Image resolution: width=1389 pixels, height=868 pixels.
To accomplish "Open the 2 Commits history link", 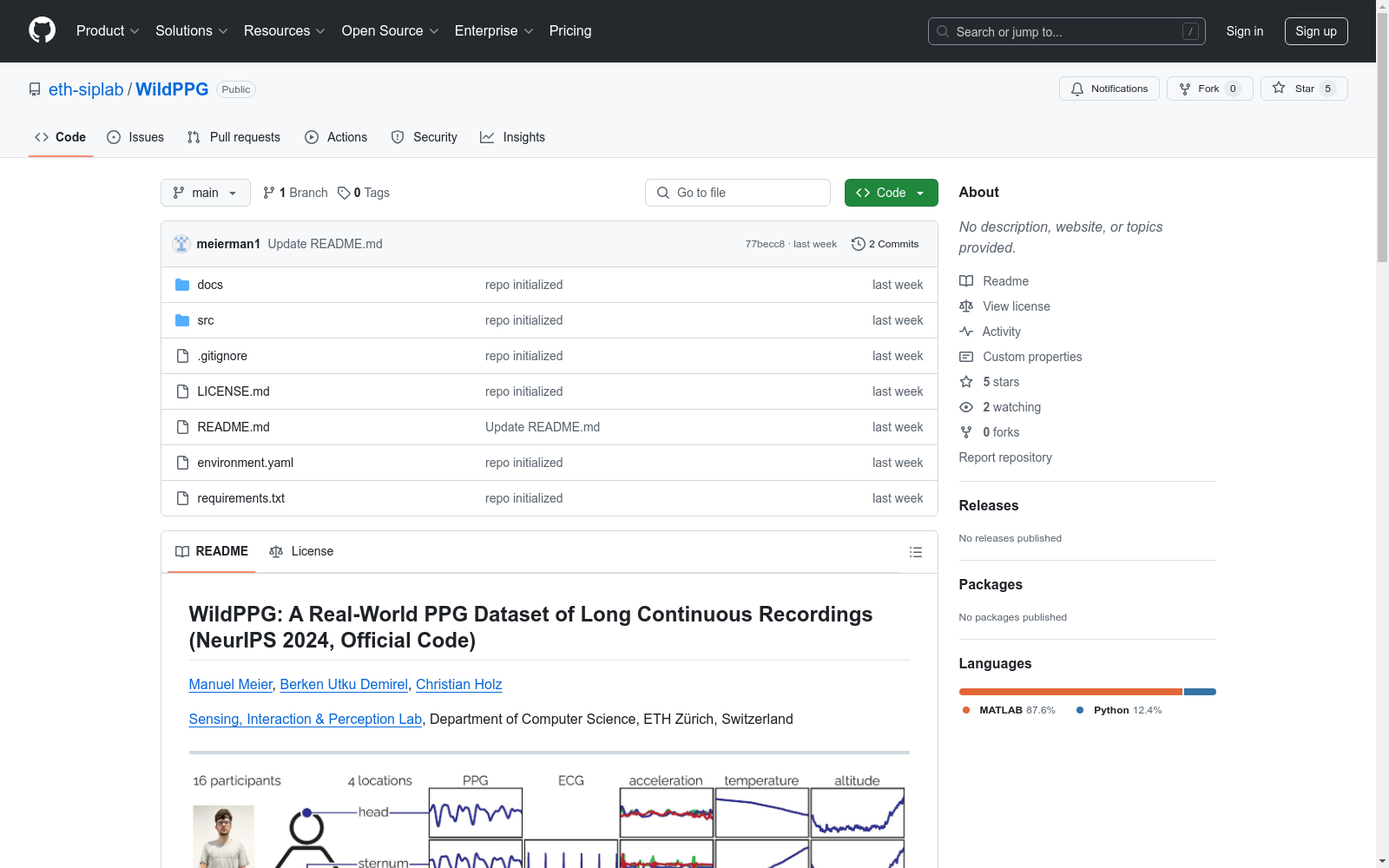I will [x=885, y=244].
